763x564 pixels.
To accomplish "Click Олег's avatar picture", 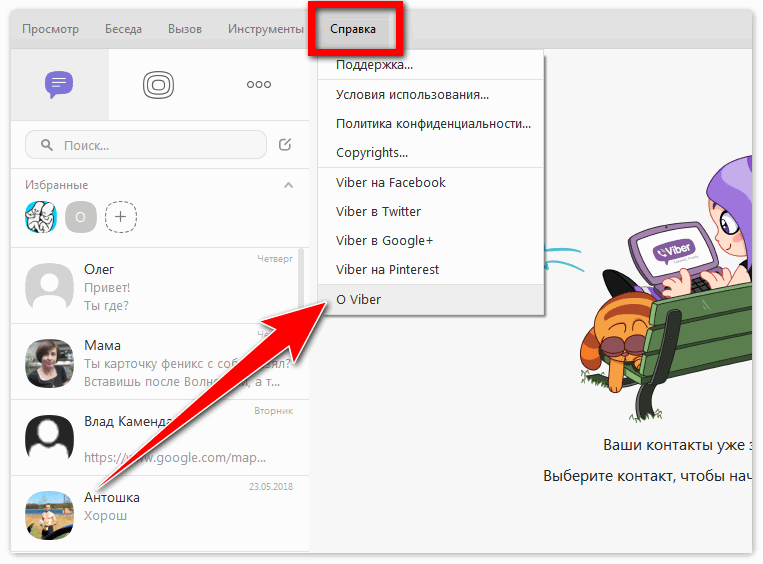I will pos(49,287).
